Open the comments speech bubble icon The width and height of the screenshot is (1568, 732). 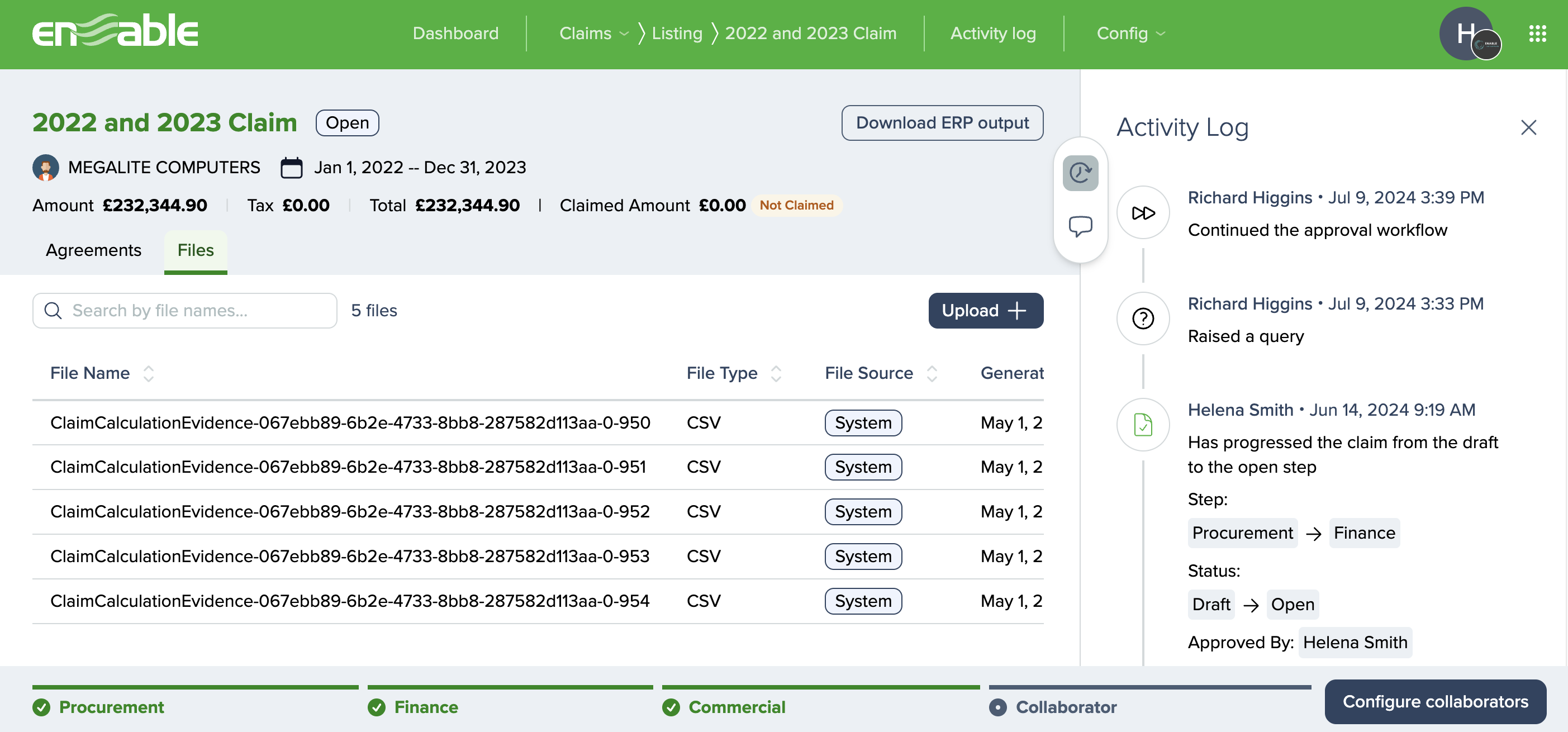point(1080,226)
